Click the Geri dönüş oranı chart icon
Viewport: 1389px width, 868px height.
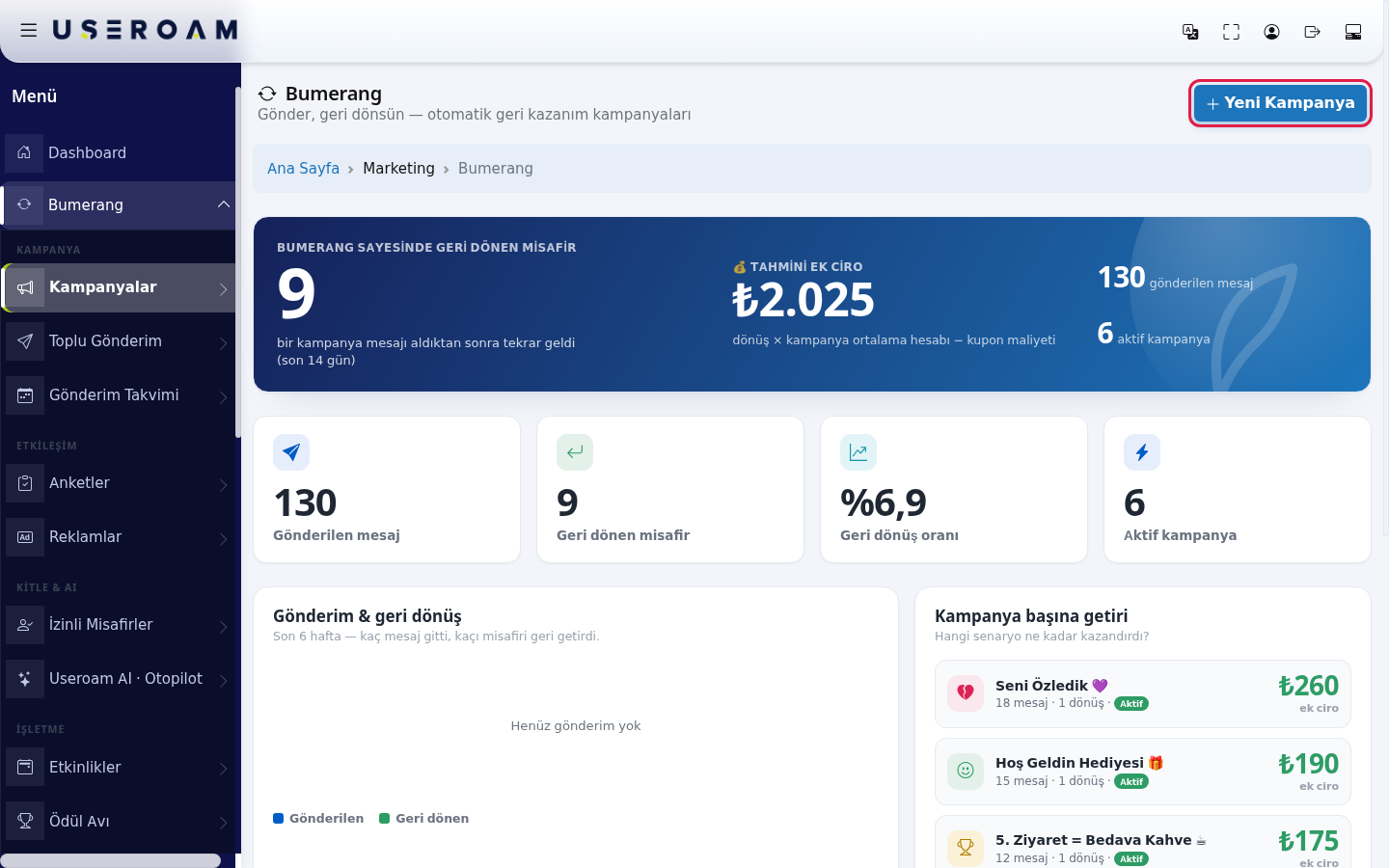(858, 452)
